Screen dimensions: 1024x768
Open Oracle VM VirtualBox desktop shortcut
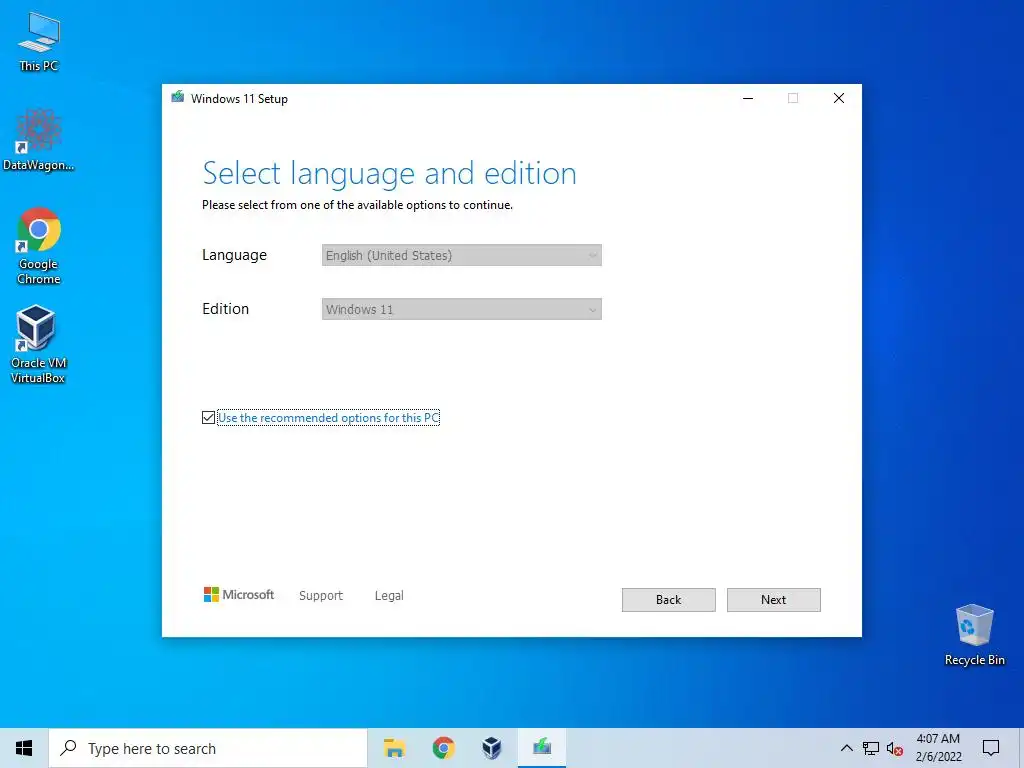point(39,344)
